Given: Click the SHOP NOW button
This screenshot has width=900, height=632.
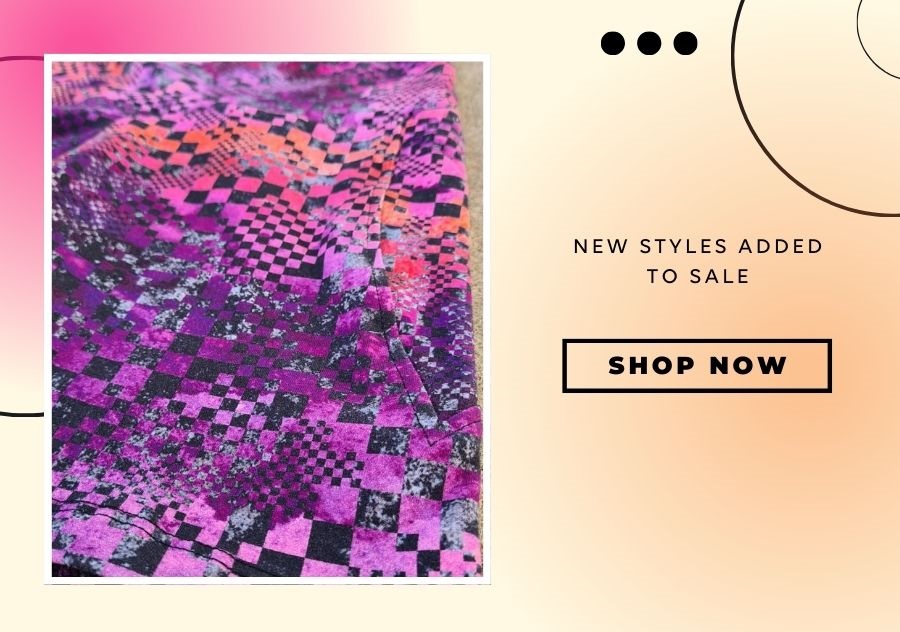Looking at the screenshot, I should tap(697, 366).
